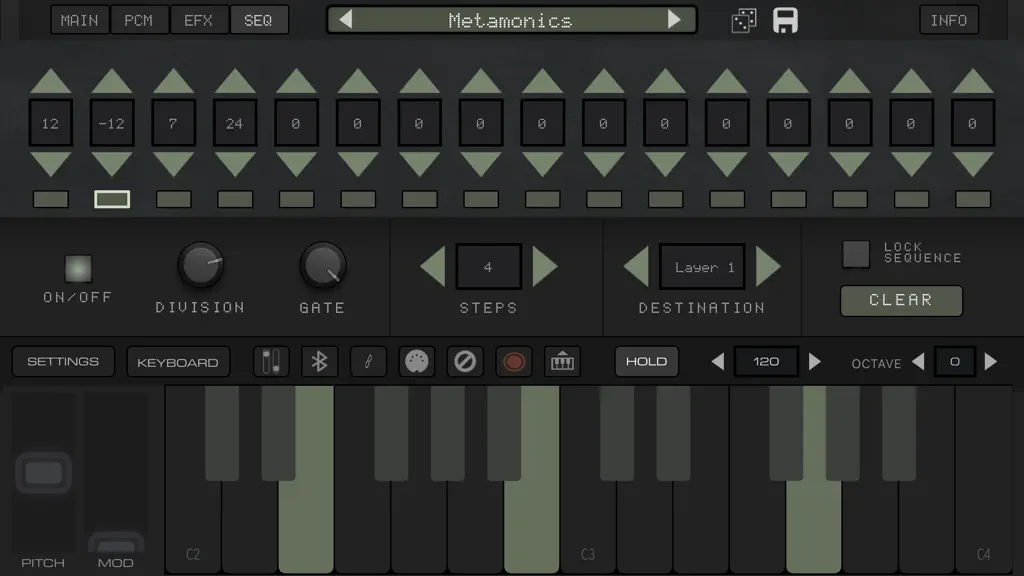The height and width of the screenshot is (576, 1024).
Task: Enable the Lock Sequence checkbox
Action: (x=856, y=253)
